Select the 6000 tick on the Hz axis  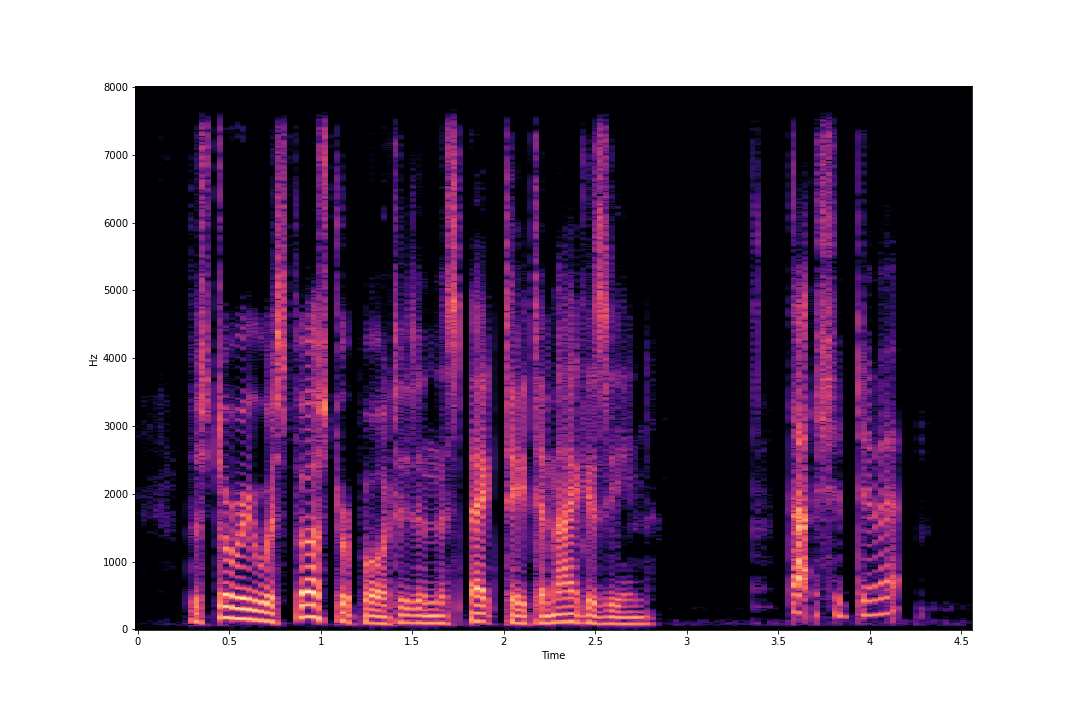(x=116, y=223)
